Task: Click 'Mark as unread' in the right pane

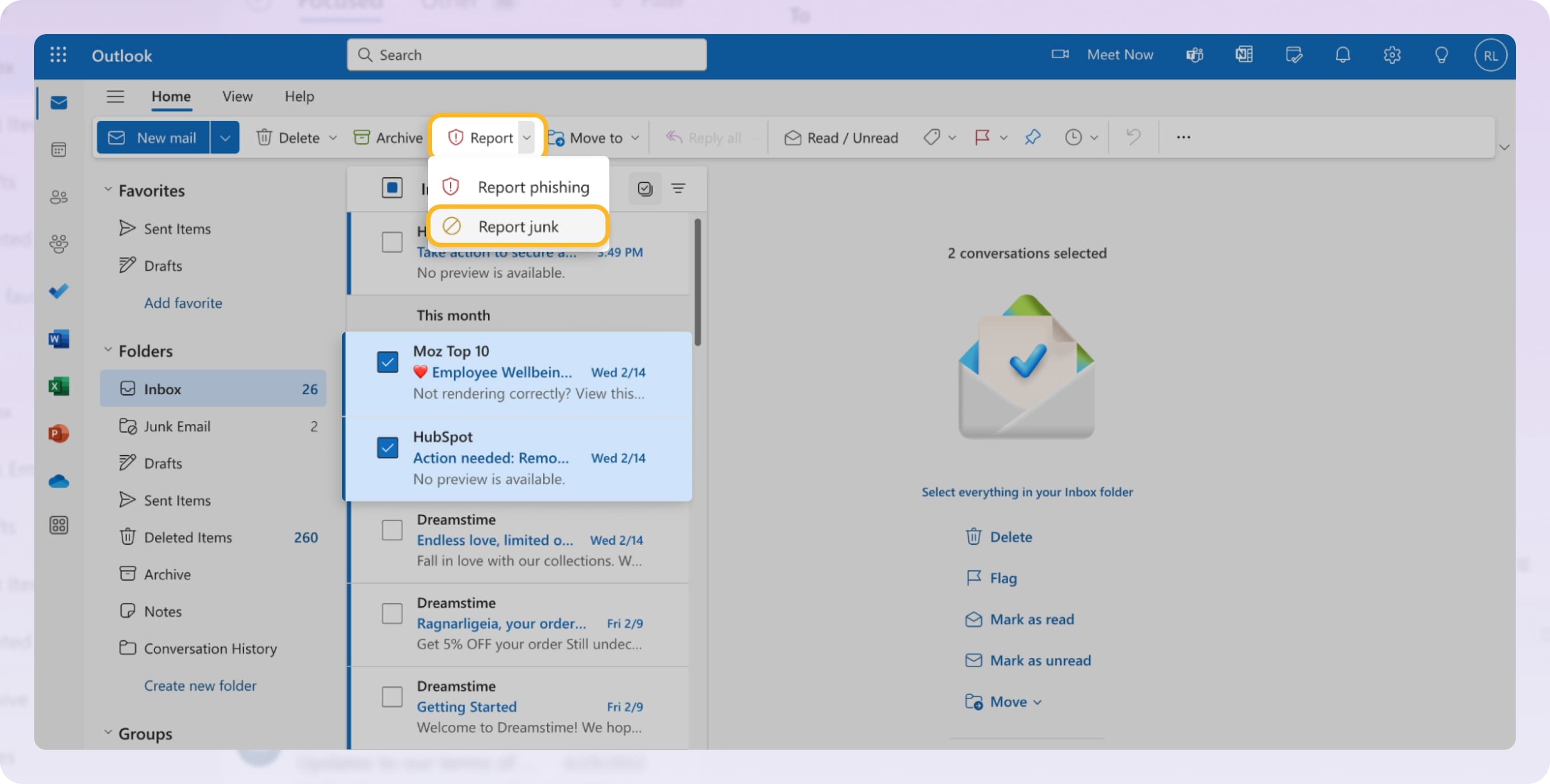Action: [1041, 660]
